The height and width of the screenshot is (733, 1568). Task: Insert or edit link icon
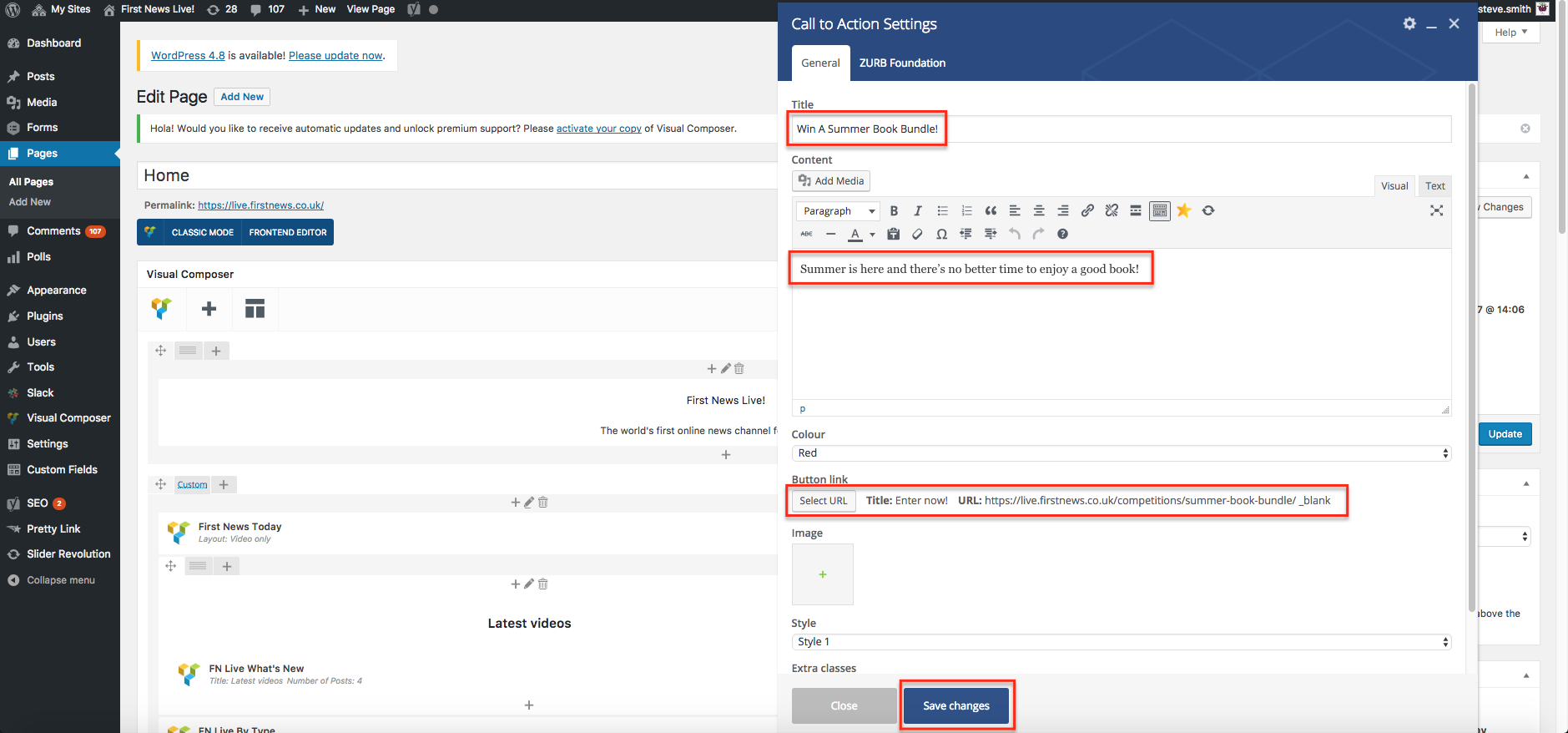point(1087,211)
